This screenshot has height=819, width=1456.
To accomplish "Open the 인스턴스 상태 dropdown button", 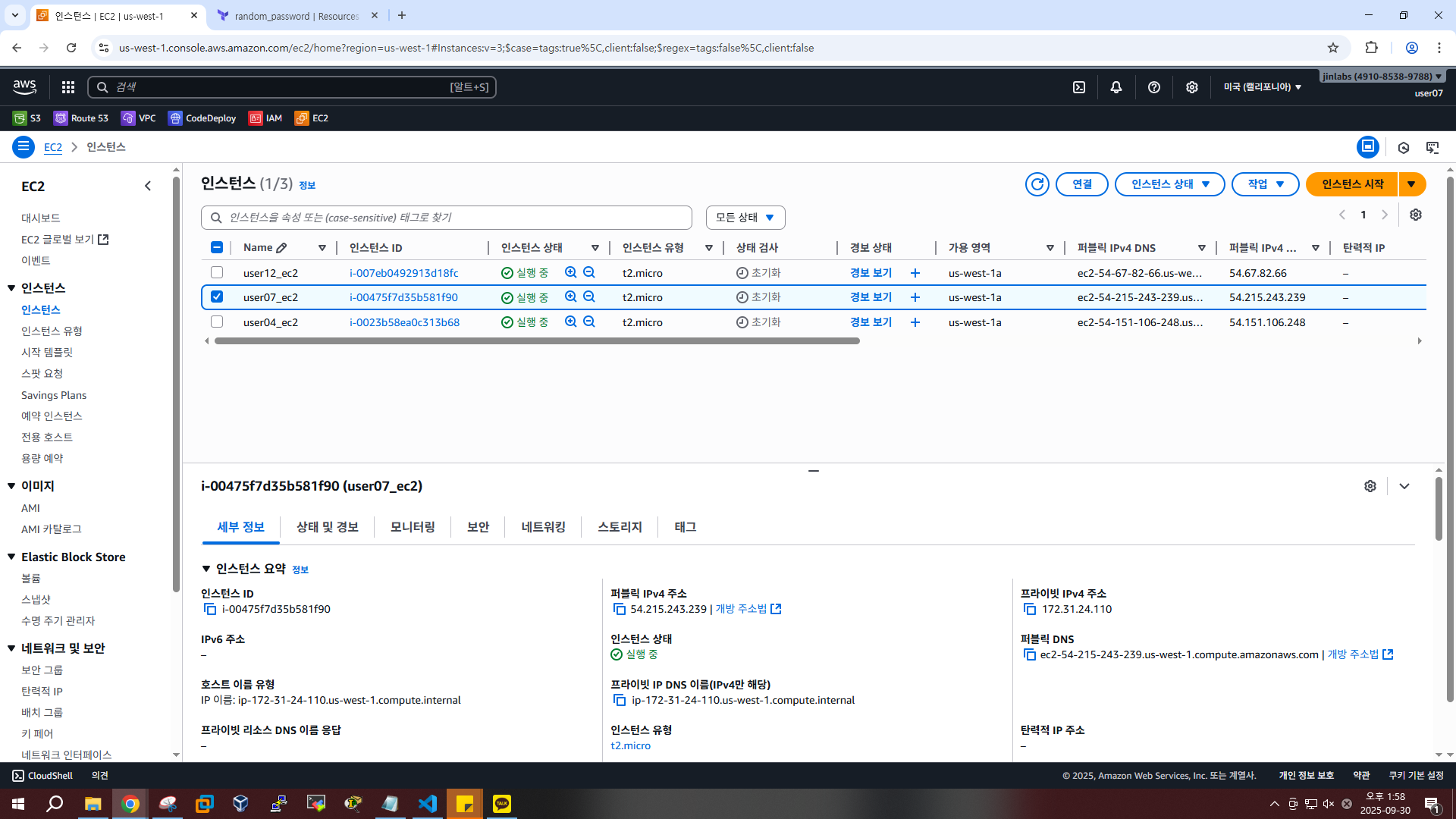I will 1169,184.
